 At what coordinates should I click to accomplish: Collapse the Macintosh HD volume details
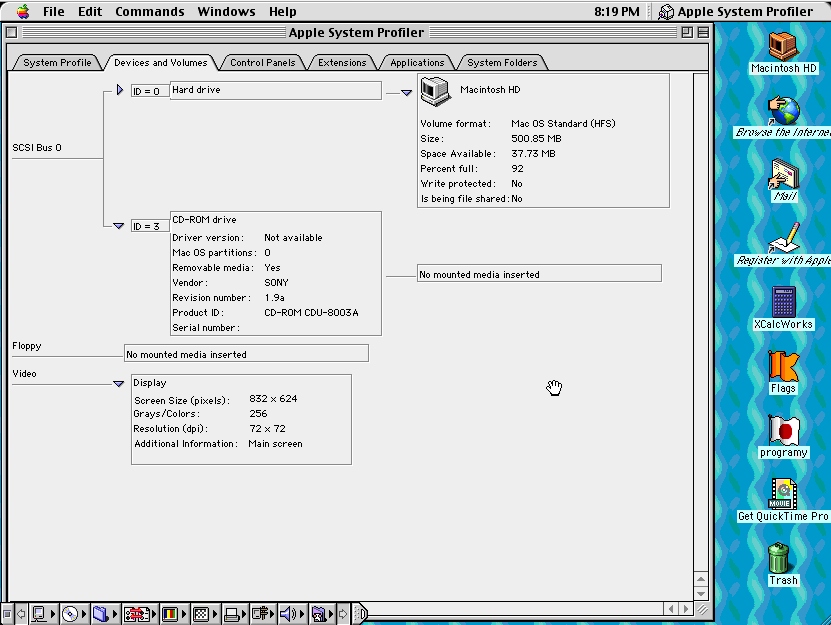[x=406, y=93]
